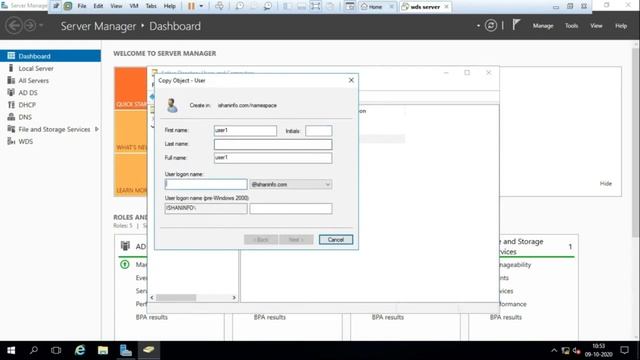Image resolution: width=640 pixels, height=360 pixels.
Task: Click the taskbar search icon
Action: coord(34,350)
